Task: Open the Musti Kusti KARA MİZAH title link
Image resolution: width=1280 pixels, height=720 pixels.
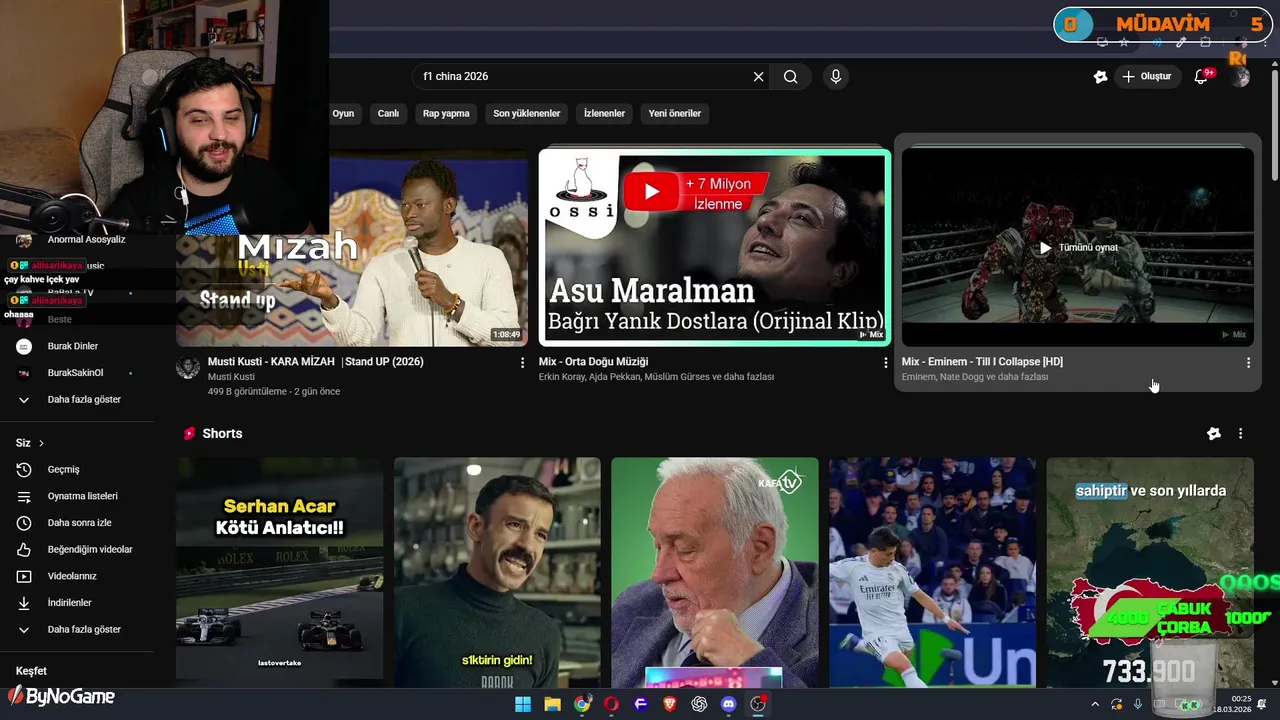Action: (x=316, y=362)
